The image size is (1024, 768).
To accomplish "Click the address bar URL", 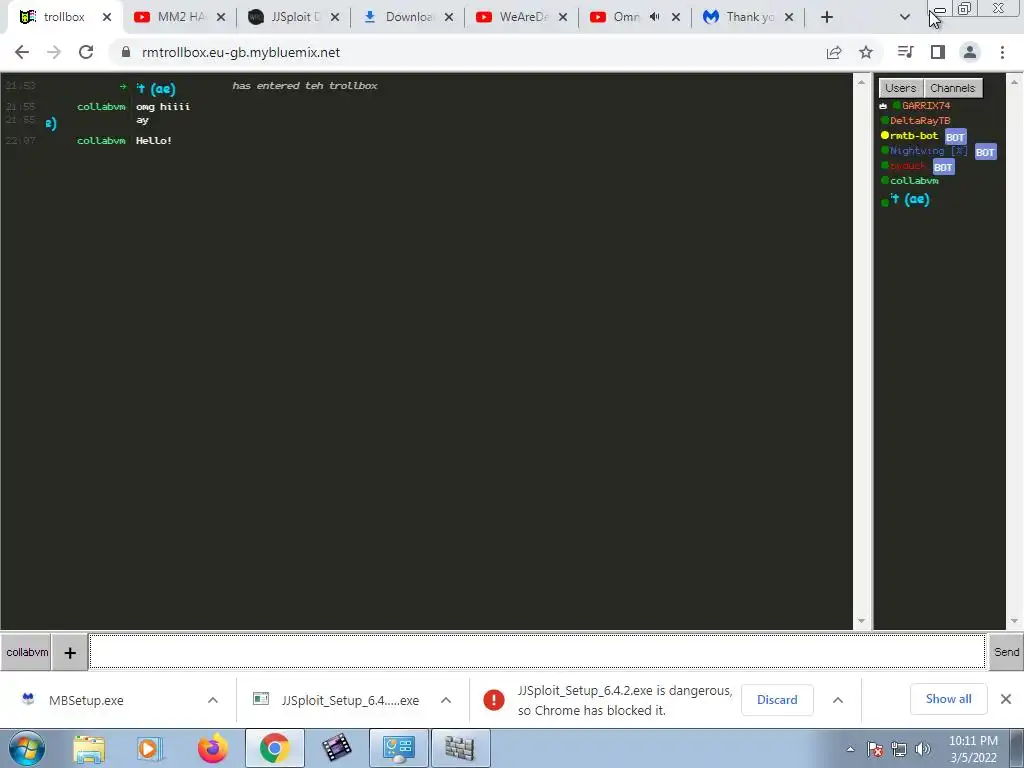I will tap(240, 52).
